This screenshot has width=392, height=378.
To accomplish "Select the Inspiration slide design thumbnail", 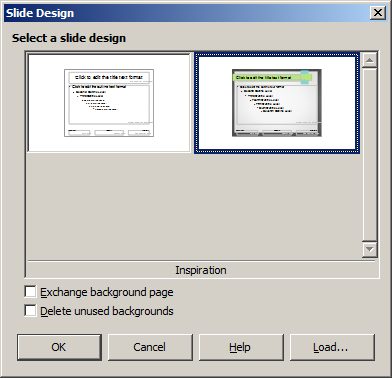I will 277,103.
